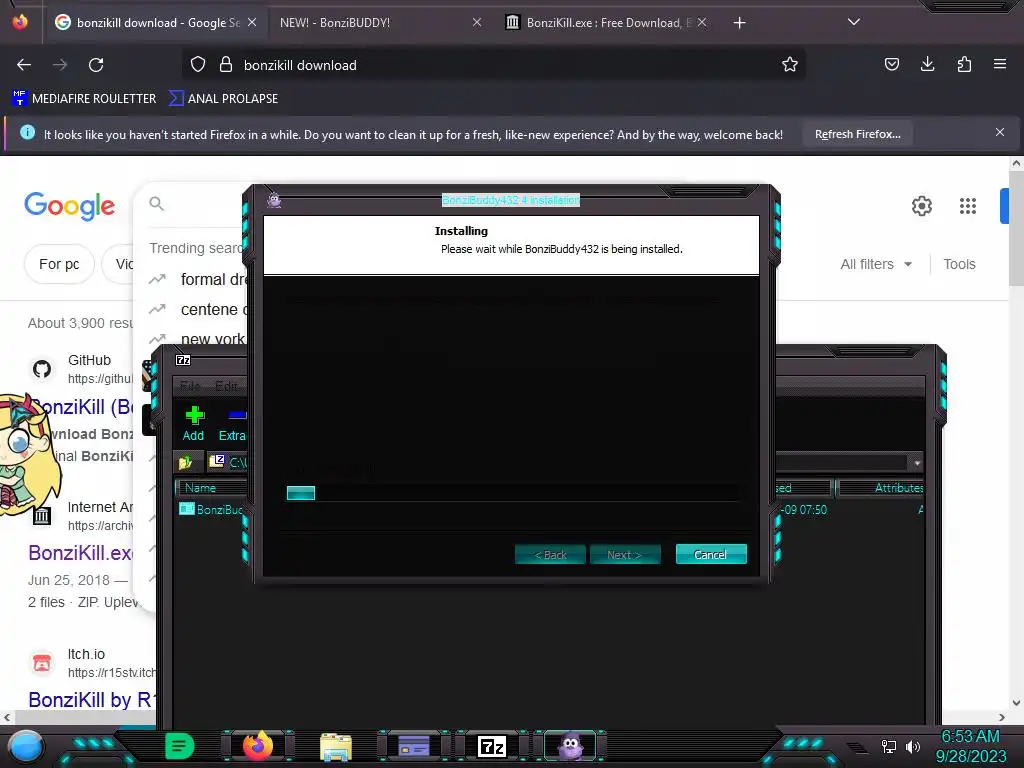Open the BonziKill.exe Internet Archive result
The image size is (1024, 768).
(81, 552)
